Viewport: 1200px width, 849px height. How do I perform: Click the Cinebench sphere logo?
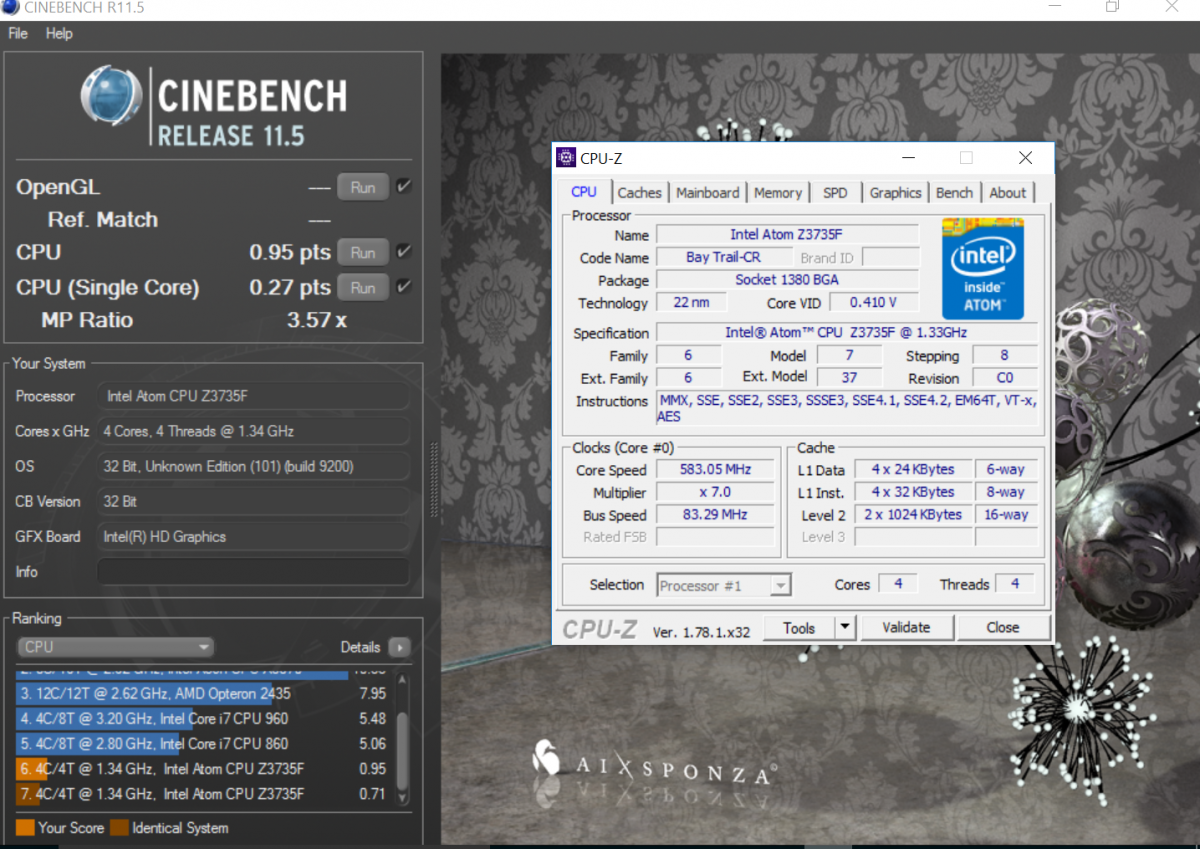(x=111, y=96)
